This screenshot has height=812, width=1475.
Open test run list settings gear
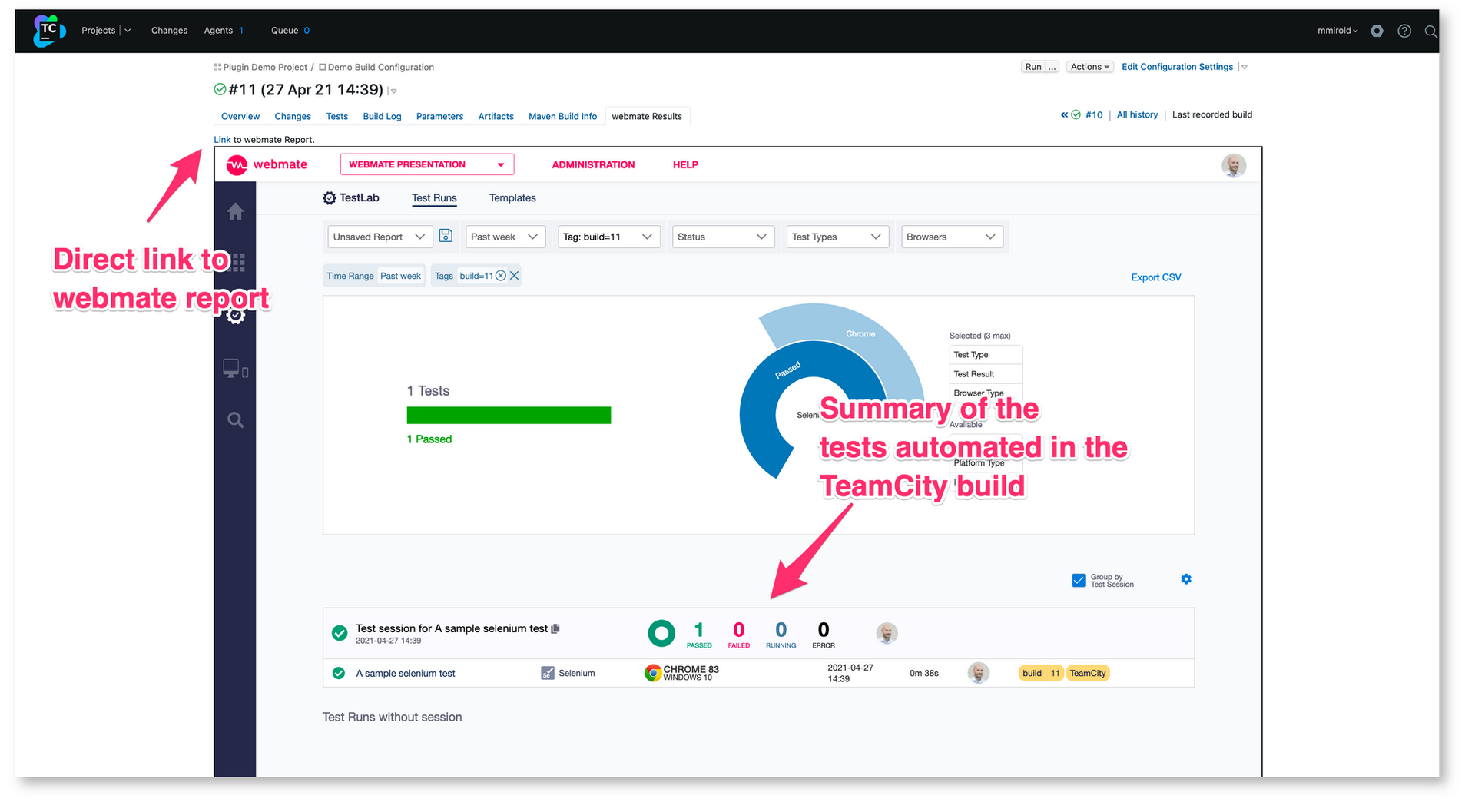coord(1186,579)
